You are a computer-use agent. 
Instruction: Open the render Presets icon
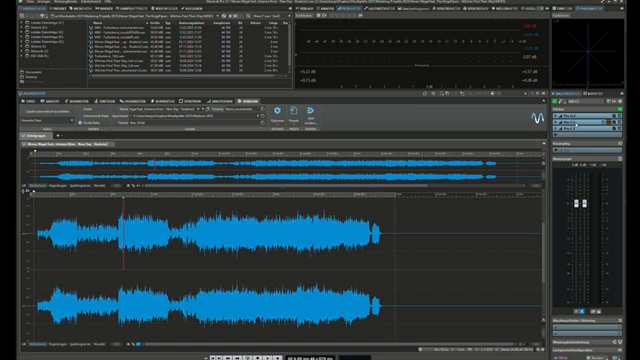coord(293,111)
